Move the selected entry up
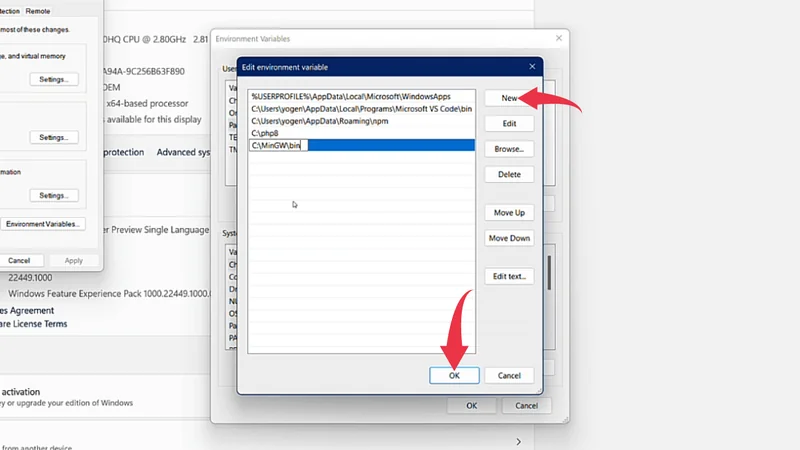Image resolution: width=800 pixels, height=450 pixels. coord(509,213)
